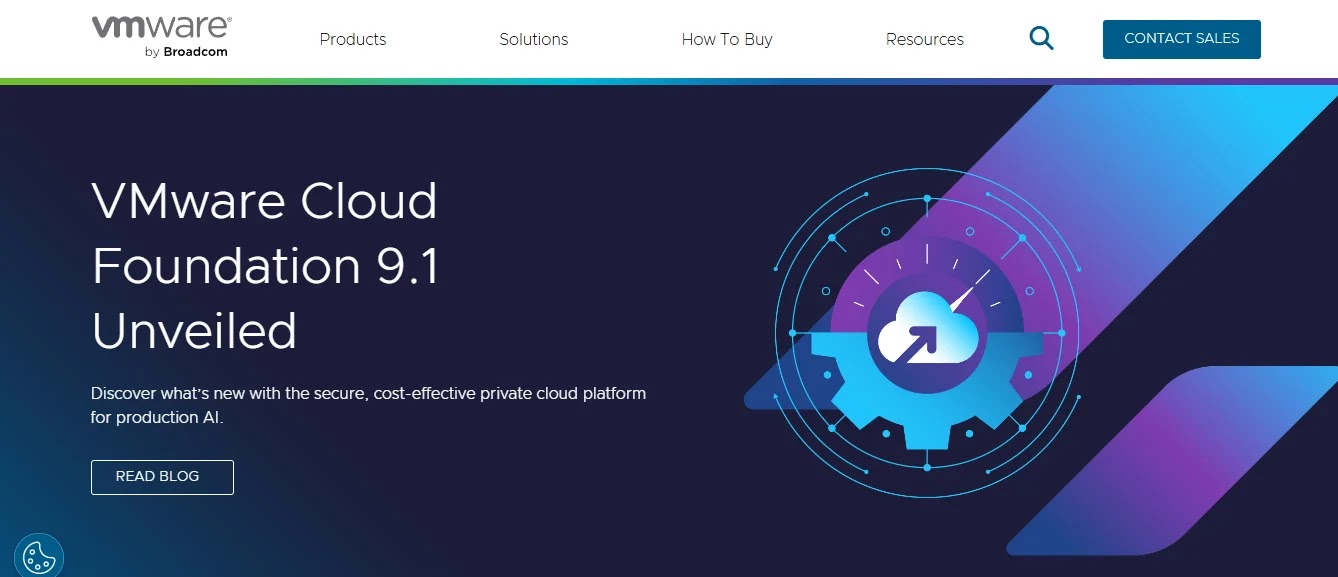This screenshot has height=577, width=1338.
Task: Click the CONTACT SALES button
Action: pos(1182,39)
